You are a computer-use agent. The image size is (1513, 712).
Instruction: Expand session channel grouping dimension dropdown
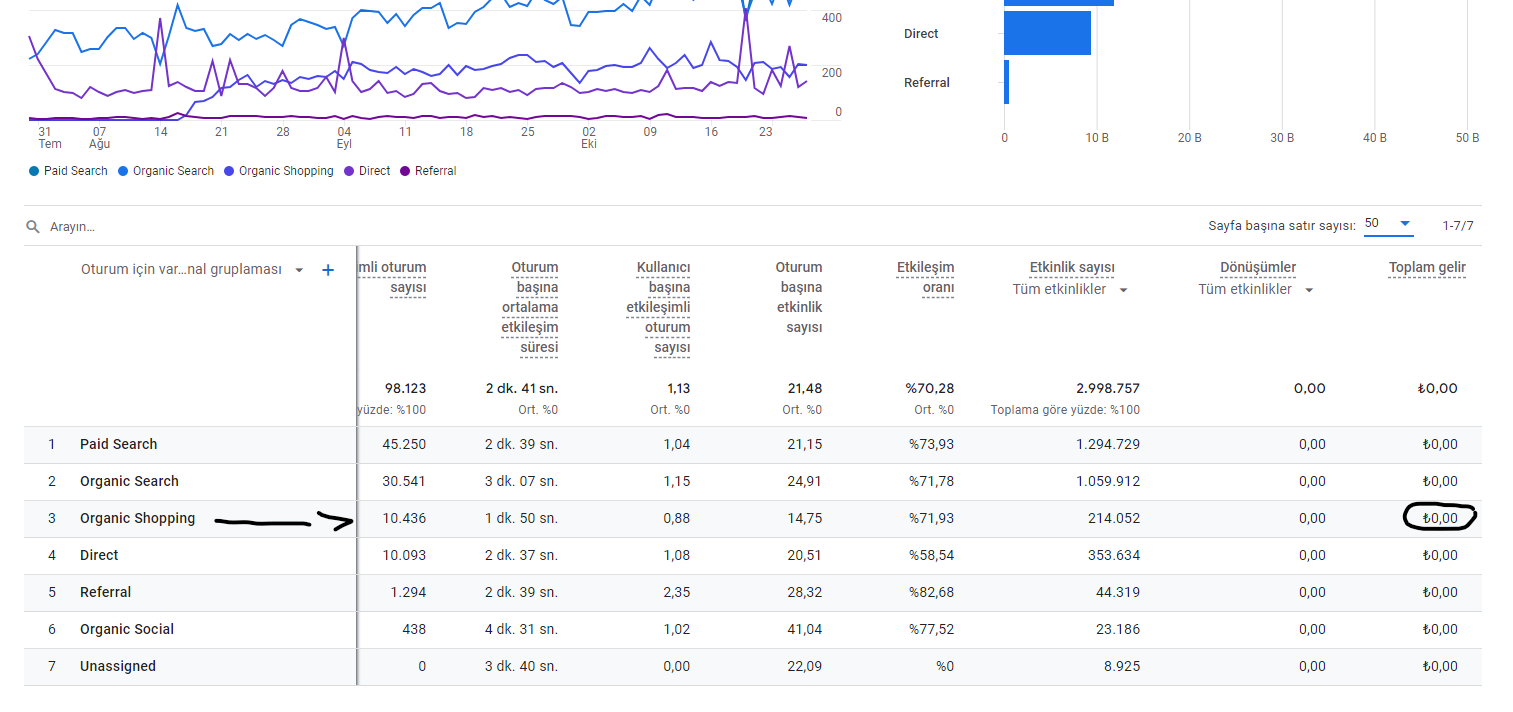299,270
